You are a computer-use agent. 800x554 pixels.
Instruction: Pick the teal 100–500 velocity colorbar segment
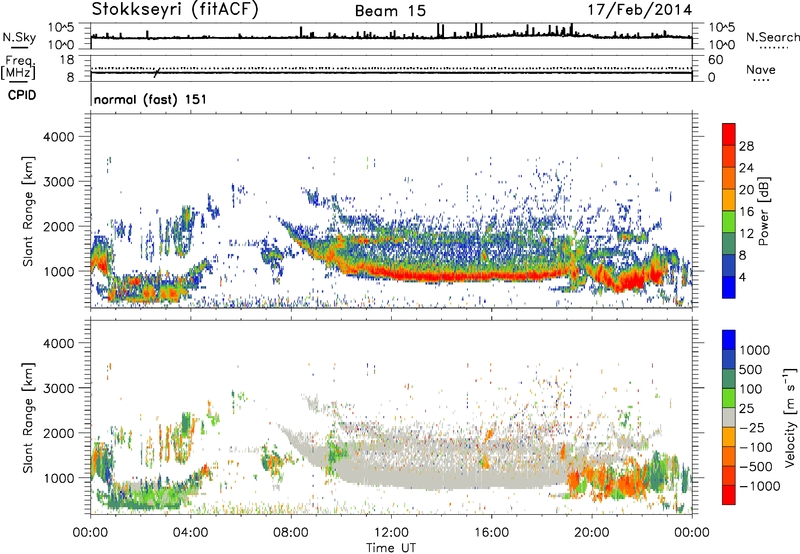click(x=729, y=379)
